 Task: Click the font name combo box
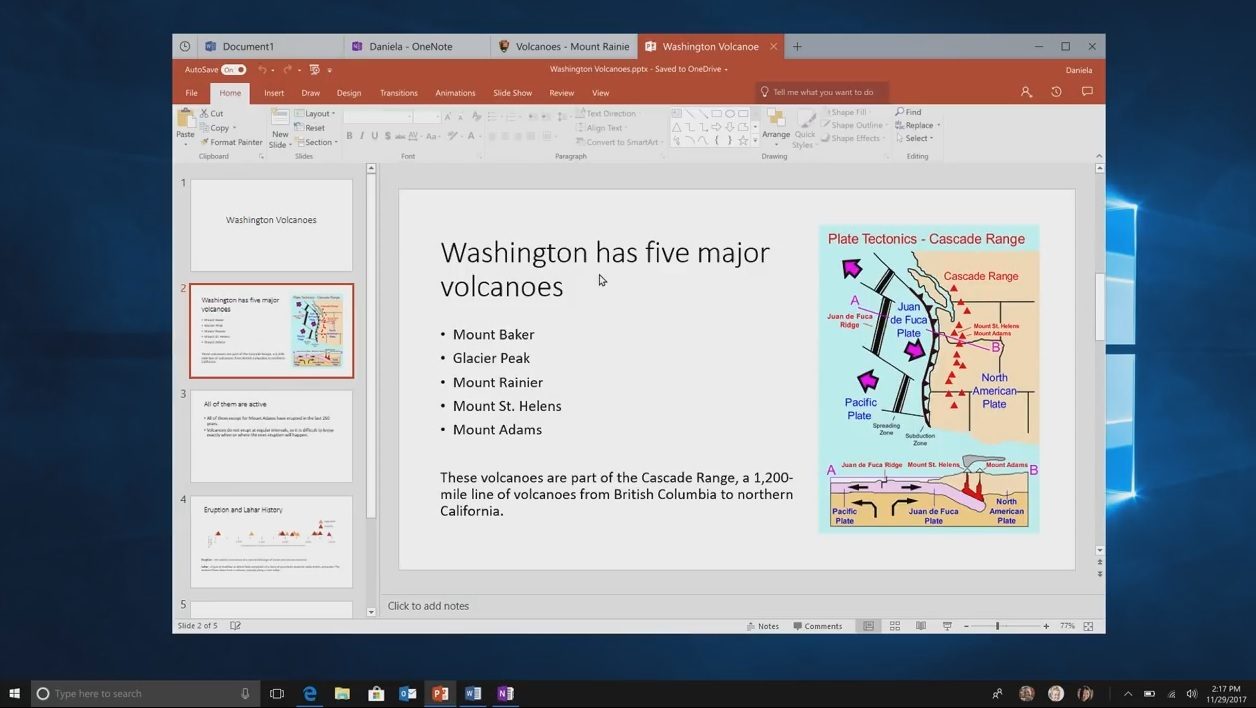pyautogui.click(x=377, y=117)
